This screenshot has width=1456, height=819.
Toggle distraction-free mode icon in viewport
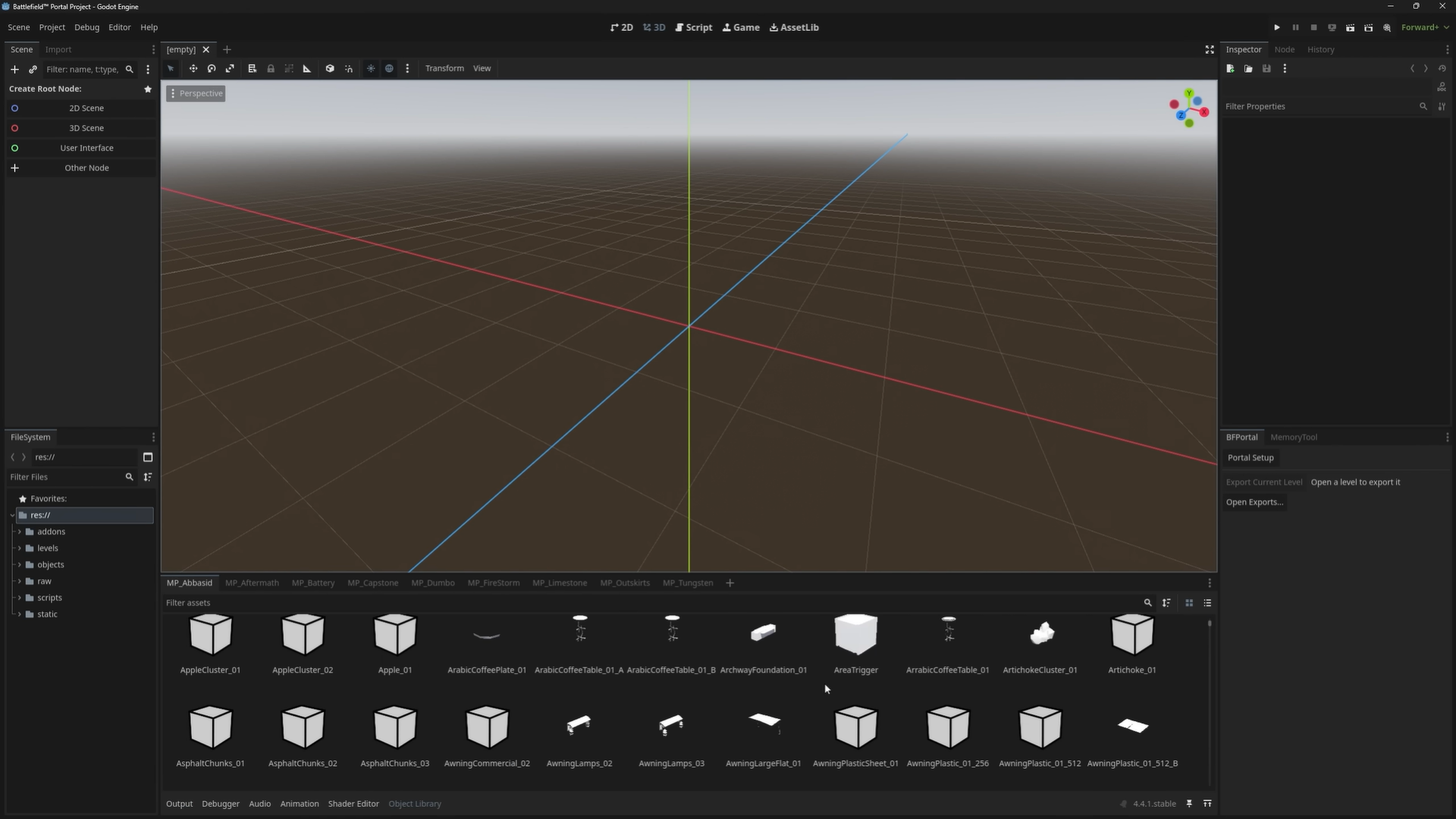(x=1210, y=49)
